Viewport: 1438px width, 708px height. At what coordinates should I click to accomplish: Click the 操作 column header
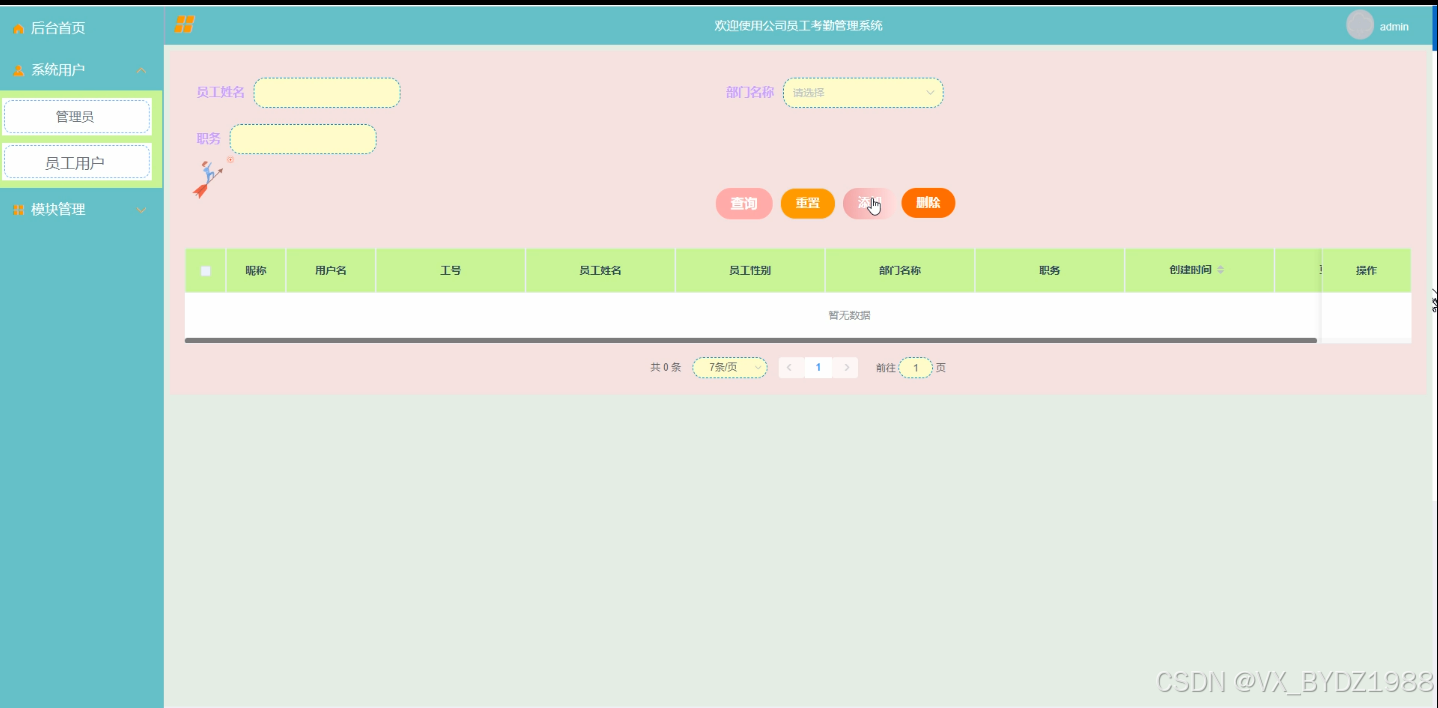click(x=1366, y=271)
